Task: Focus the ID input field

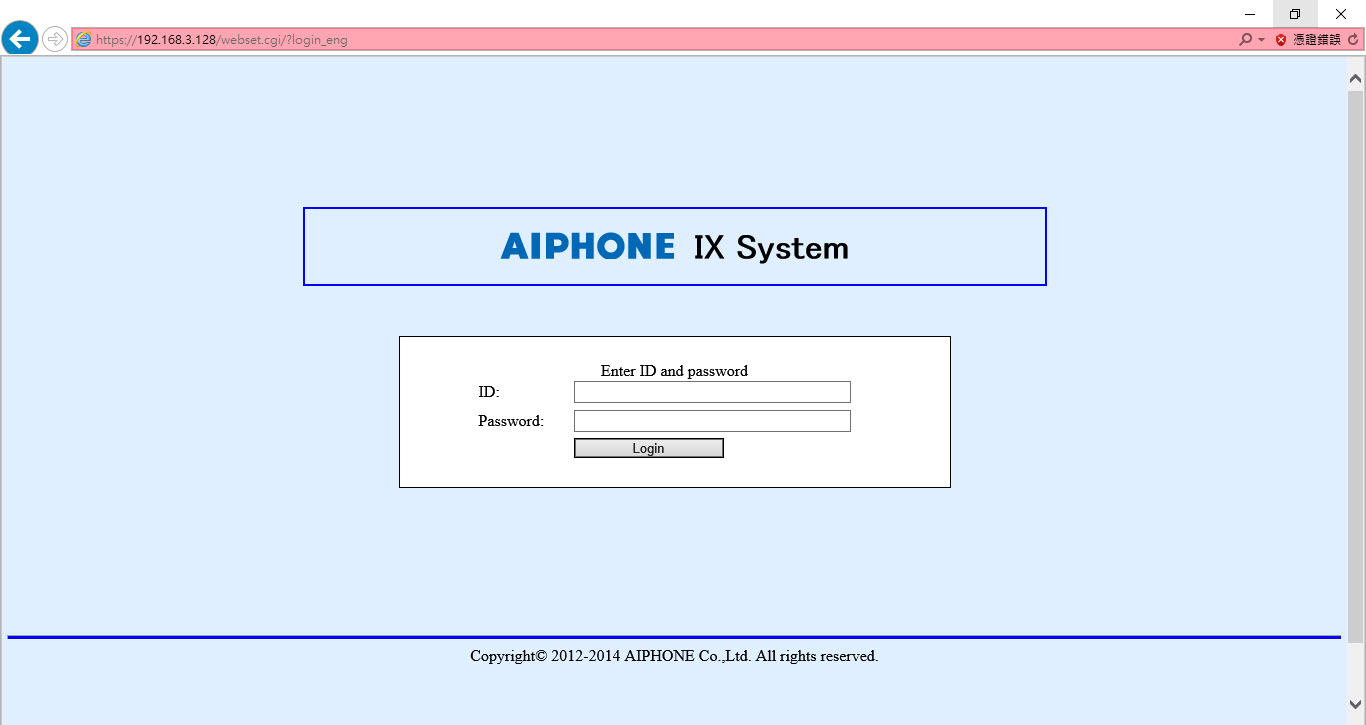Action: pos(712,392)
